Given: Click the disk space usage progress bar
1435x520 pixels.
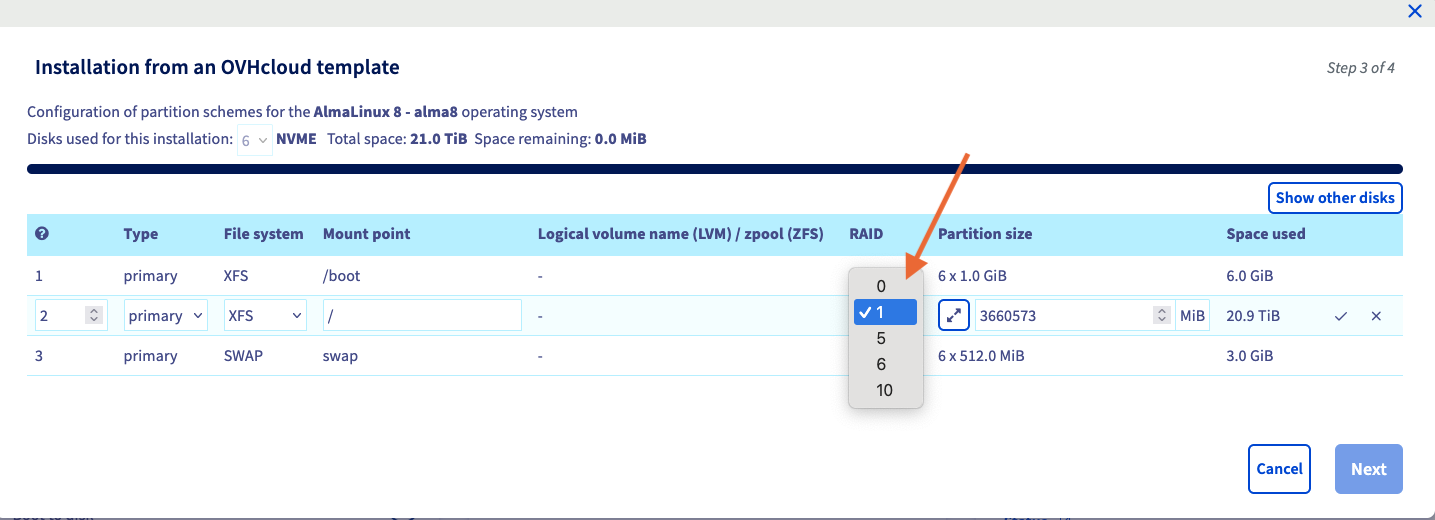Looking at the screenshot, I should [x=715, y=169].
